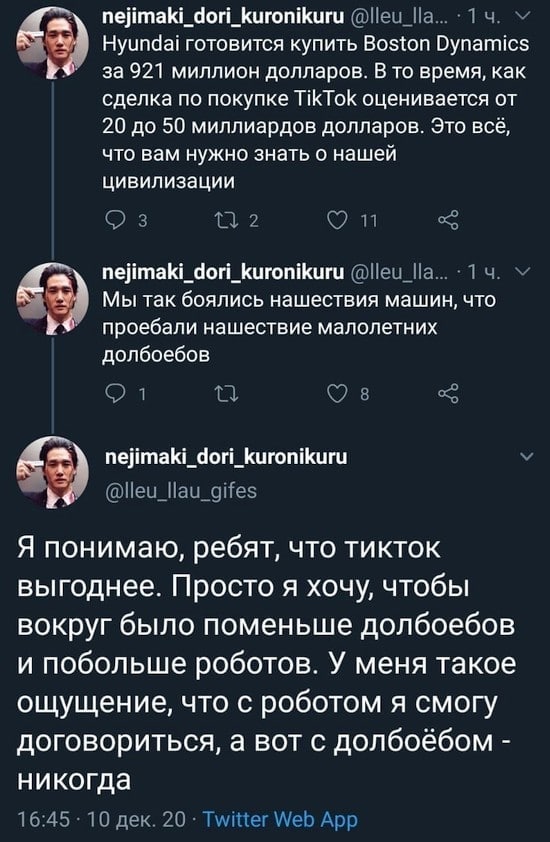550x842 pixels.
Task: Open options chevron on second tweet
Action: pos(523,273)
